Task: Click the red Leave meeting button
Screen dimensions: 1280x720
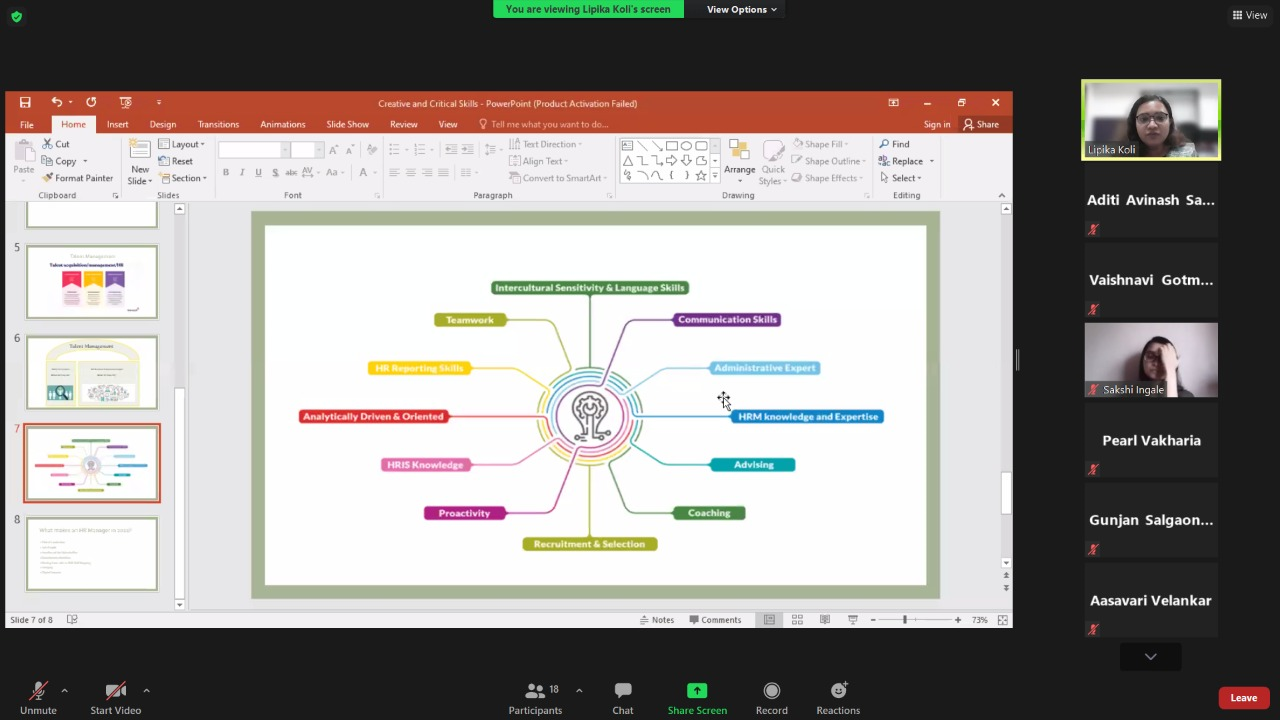Action: tap(1243, 698)
